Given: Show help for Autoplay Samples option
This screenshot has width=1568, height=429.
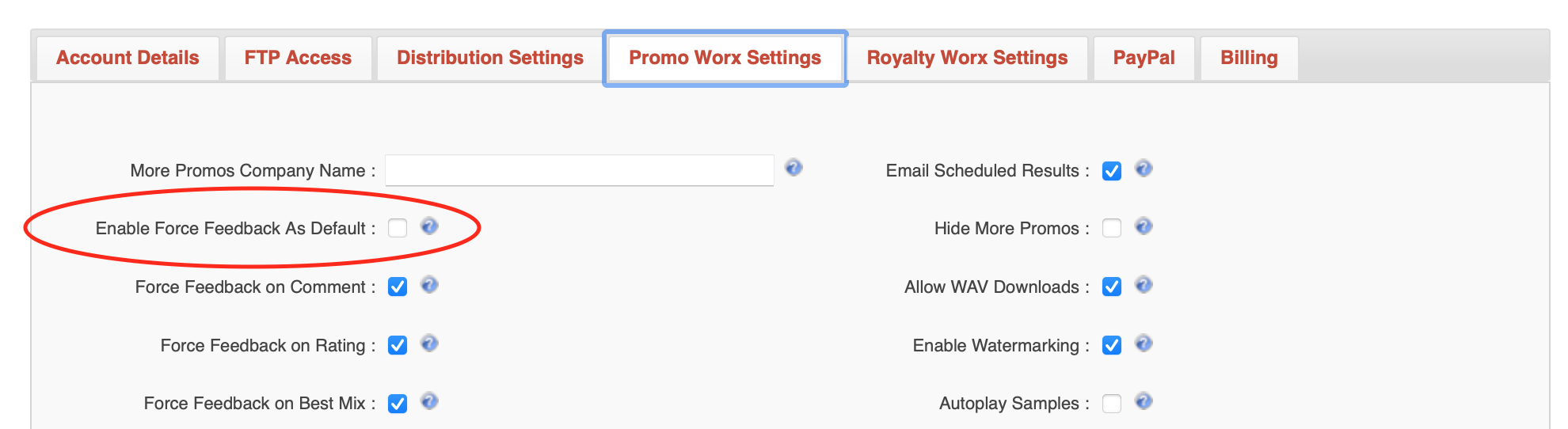Looking at the screenshot, I should click(1144, 401).
